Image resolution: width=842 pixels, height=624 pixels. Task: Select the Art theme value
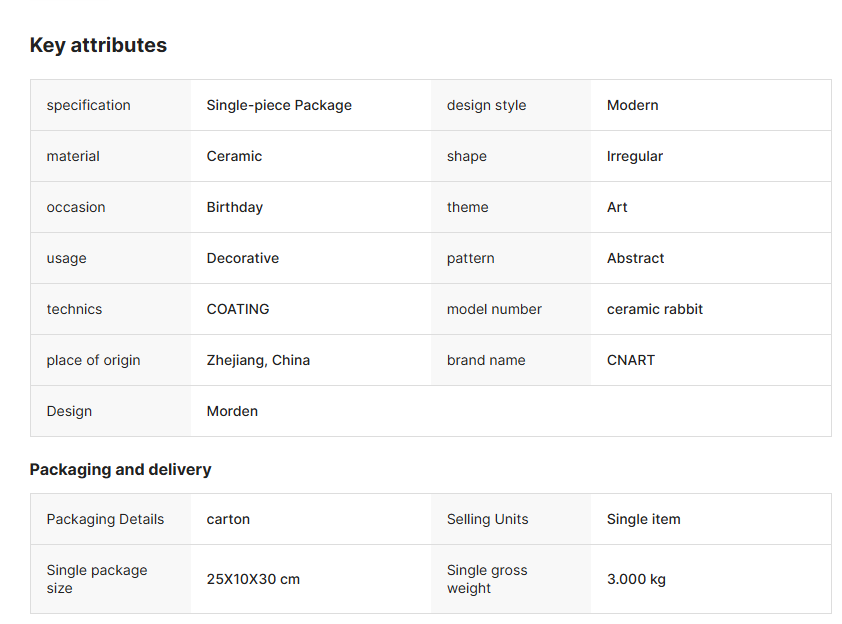[x=617, y=207]
